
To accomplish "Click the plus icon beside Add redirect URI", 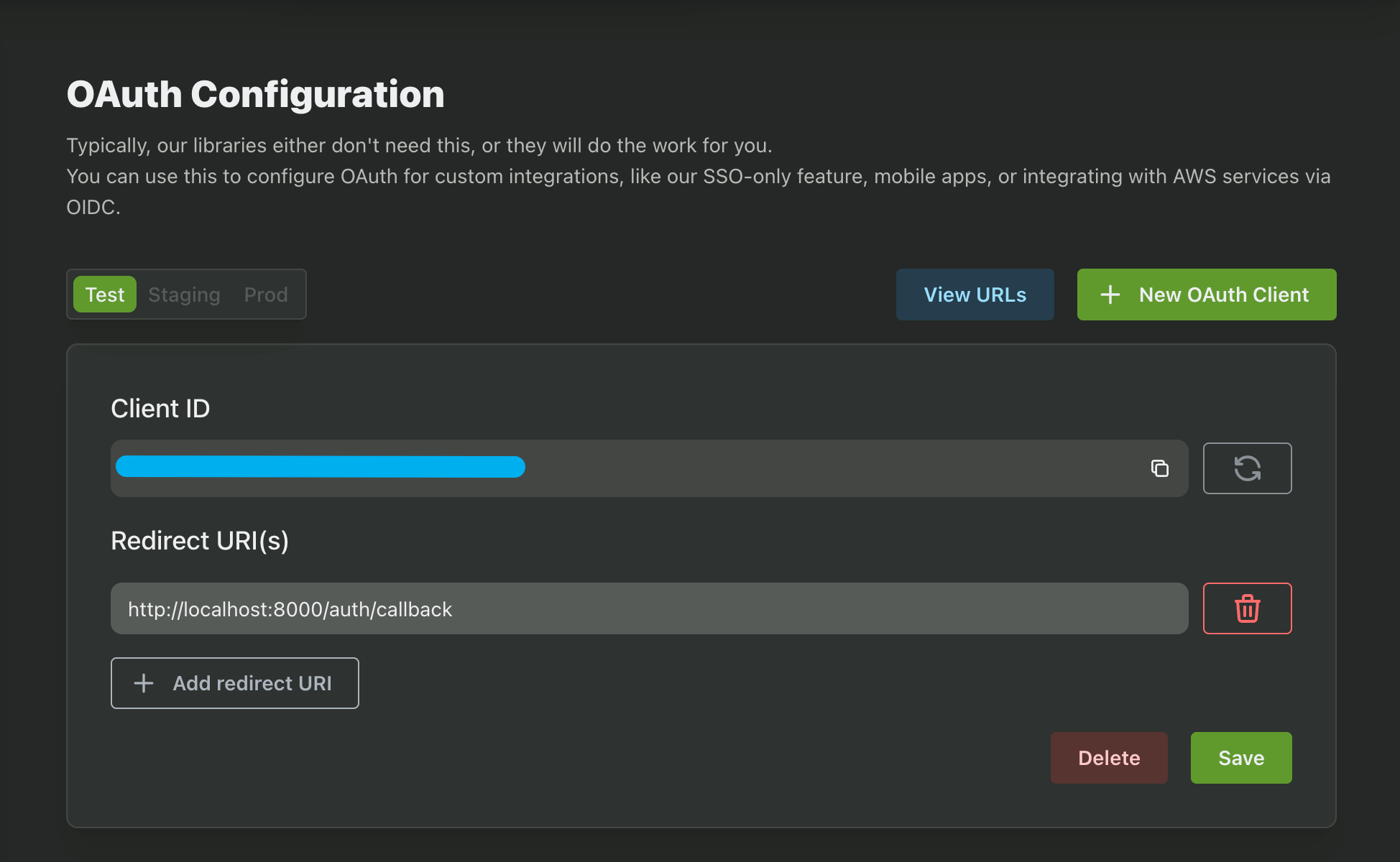I will tap(144, 683).
